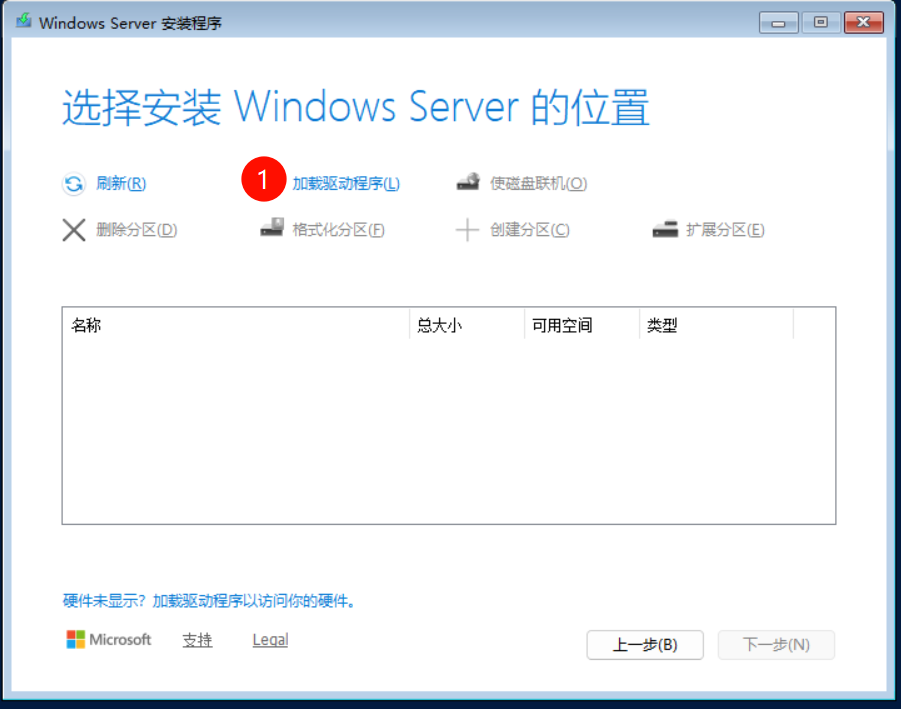Screen dimensions: 901x709
Task: Click the Windows Server setup title bar icon
Action: (23, 22)
